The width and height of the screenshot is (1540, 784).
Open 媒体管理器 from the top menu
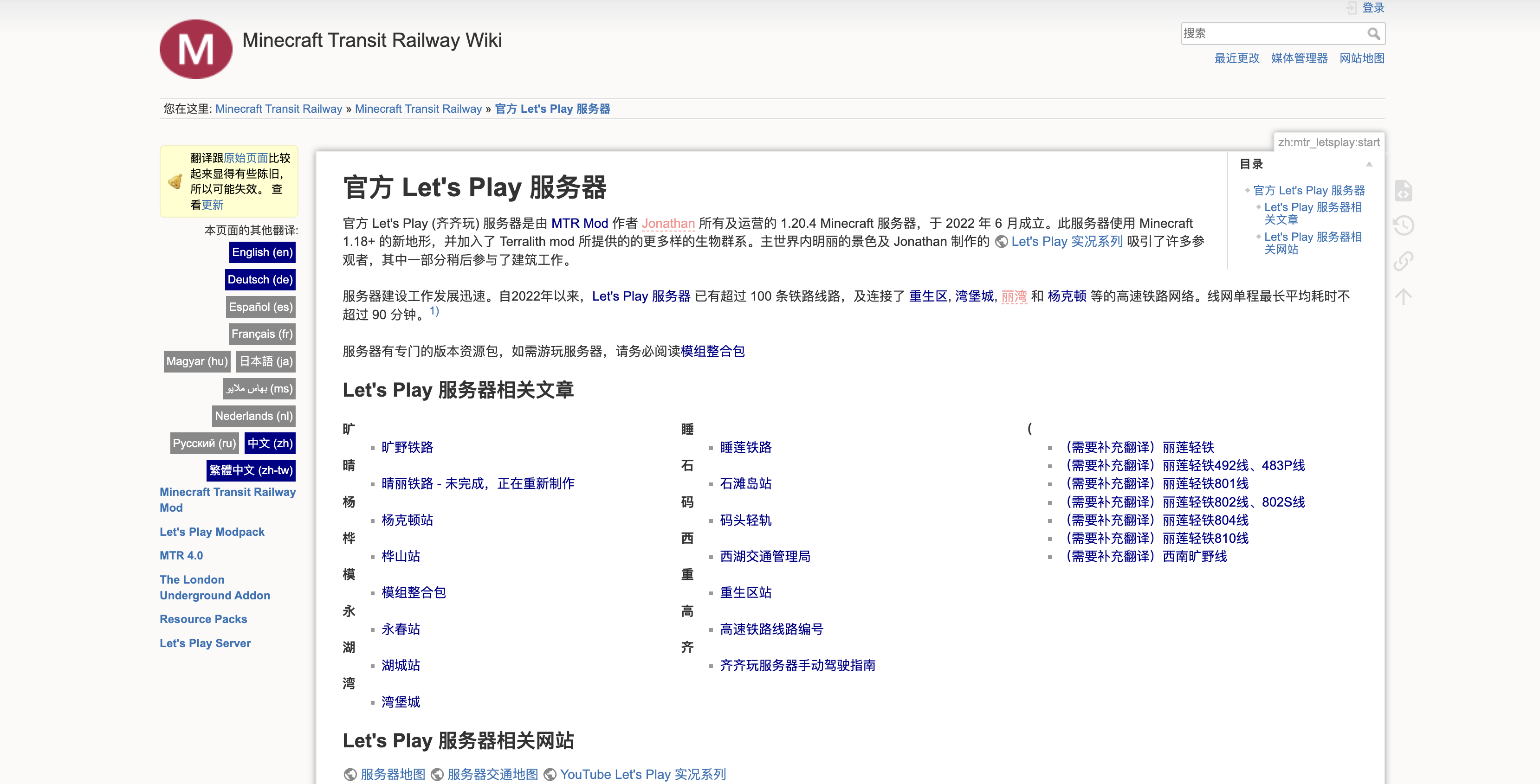click(x=1299, y=58)
